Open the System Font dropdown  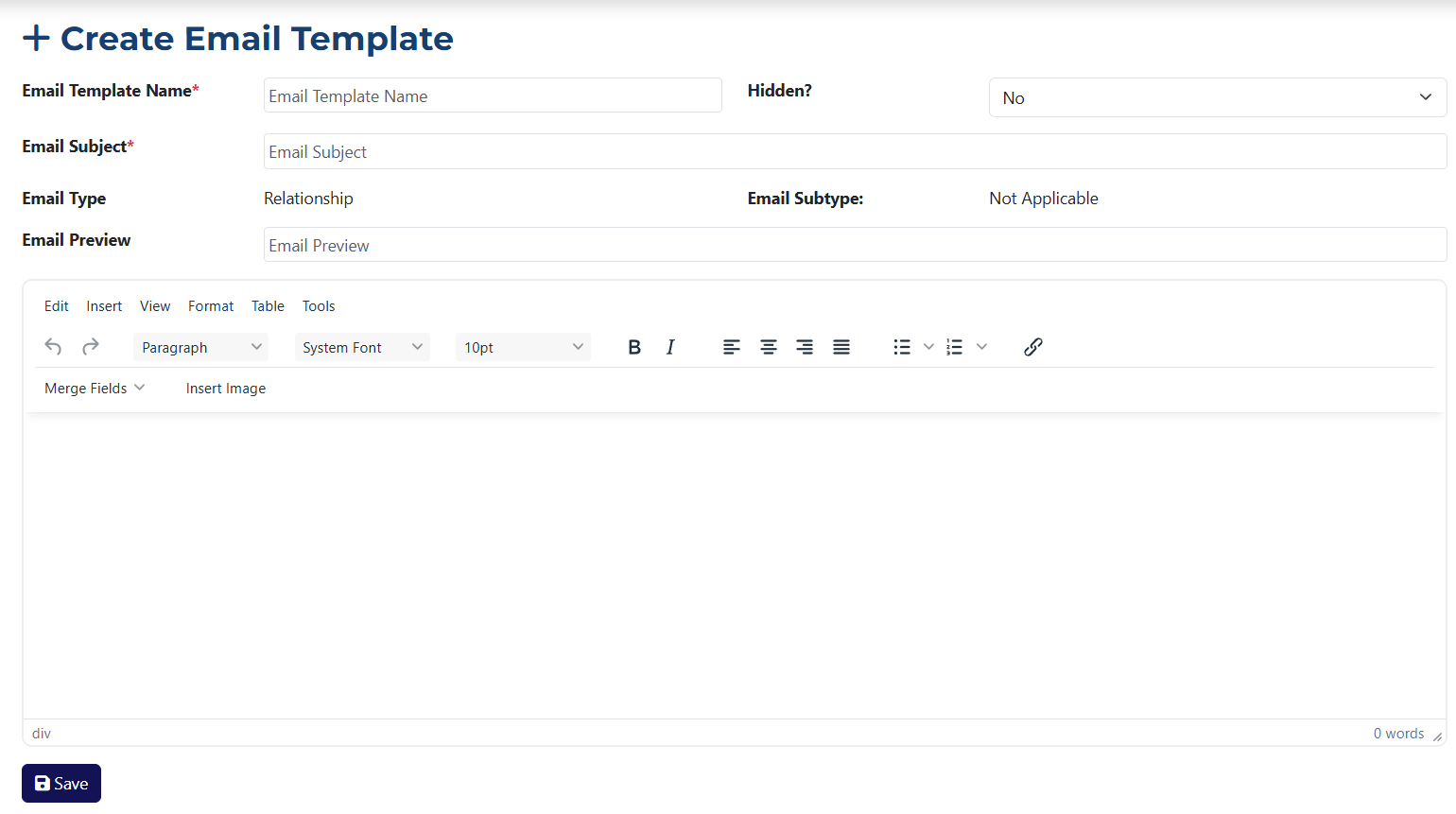tap(362, 347)
